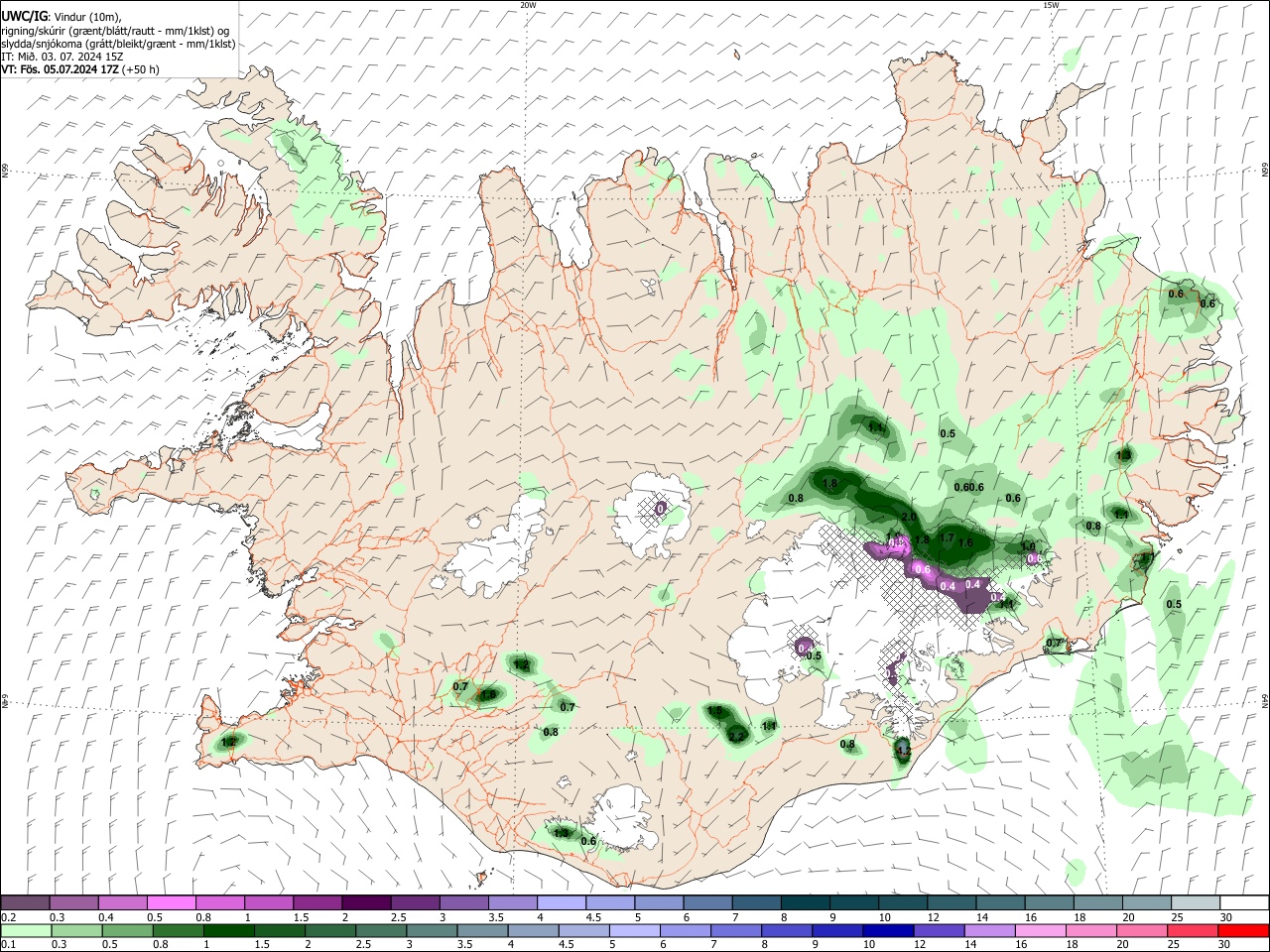Click the violet 12 rain legend swatch
1270x952 pixels.
(939, 930)
